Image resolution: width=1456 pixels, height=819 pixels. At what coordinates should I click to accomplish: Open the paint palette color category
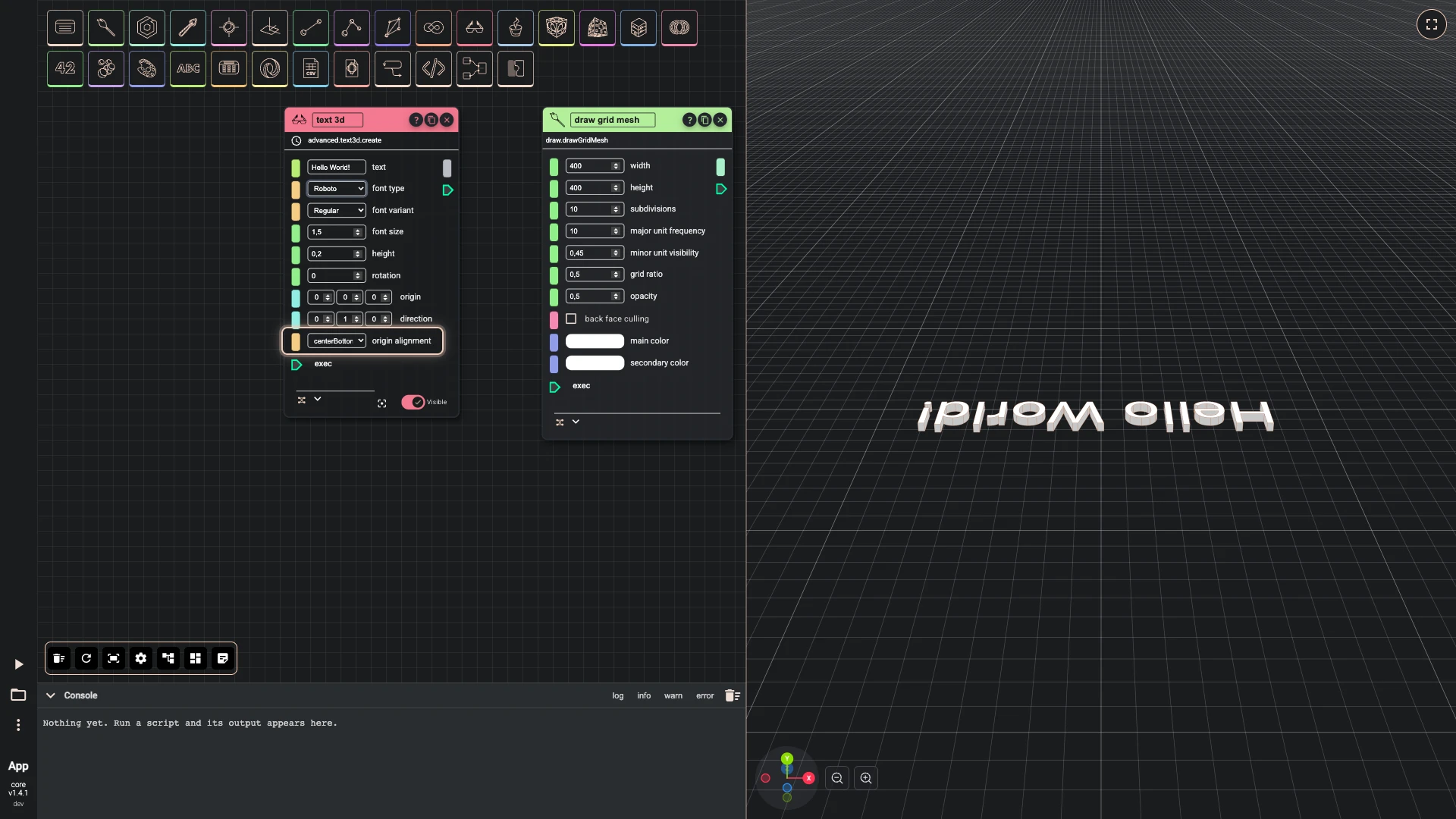[x=147, y=69]
